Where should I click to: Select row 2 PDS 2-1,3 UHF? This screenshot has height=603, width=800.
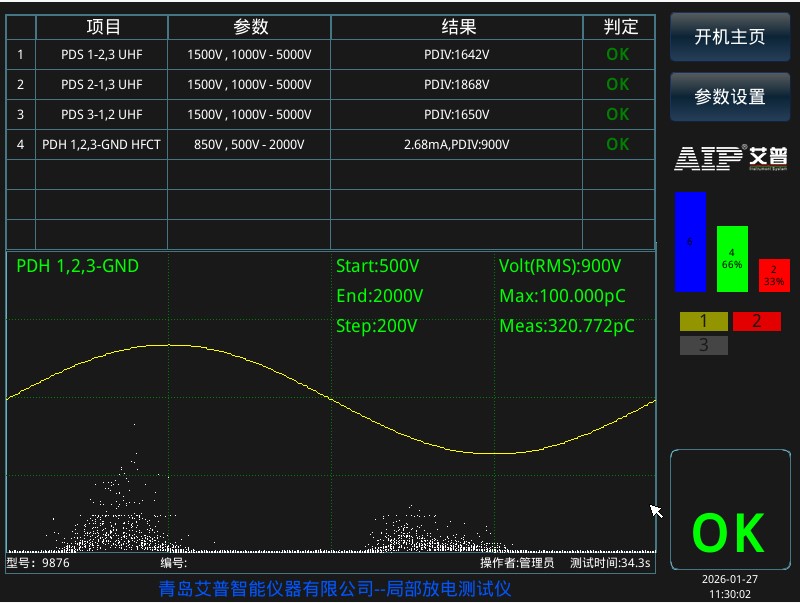coord(330,85)
